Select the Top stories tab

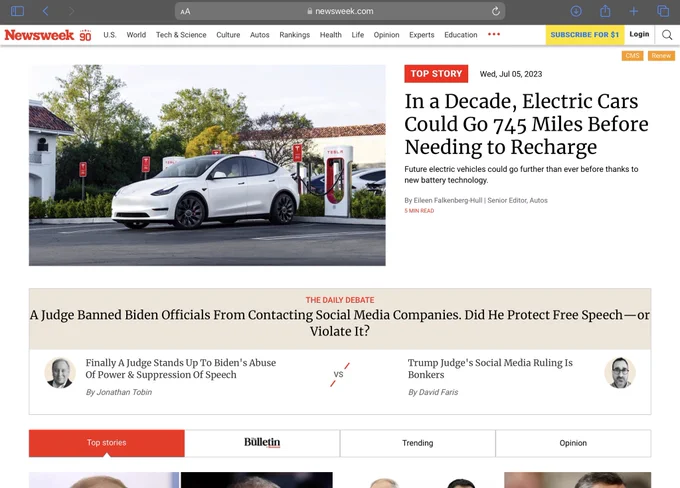pos(107,443)
